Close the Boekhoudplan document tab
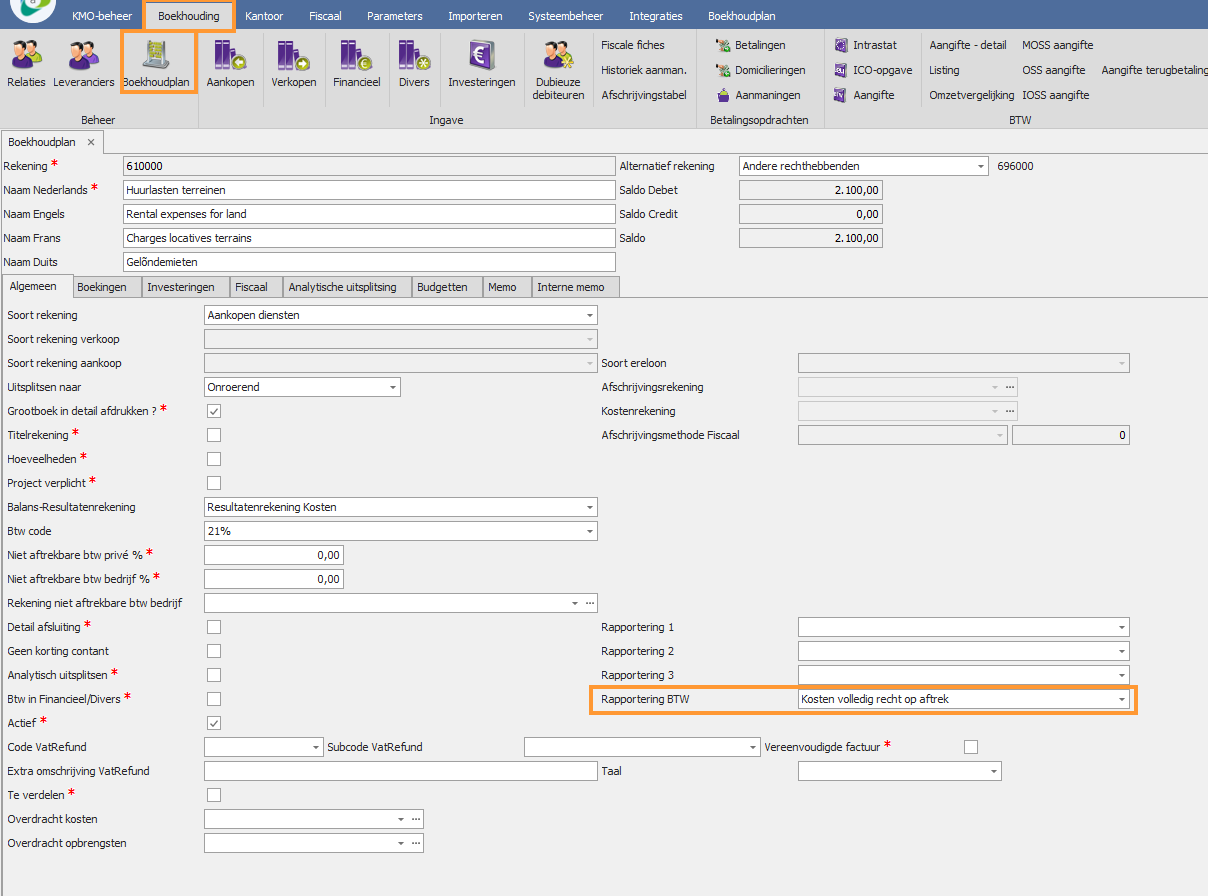The height and width of the screenshot is (896, 1208). 90,143
